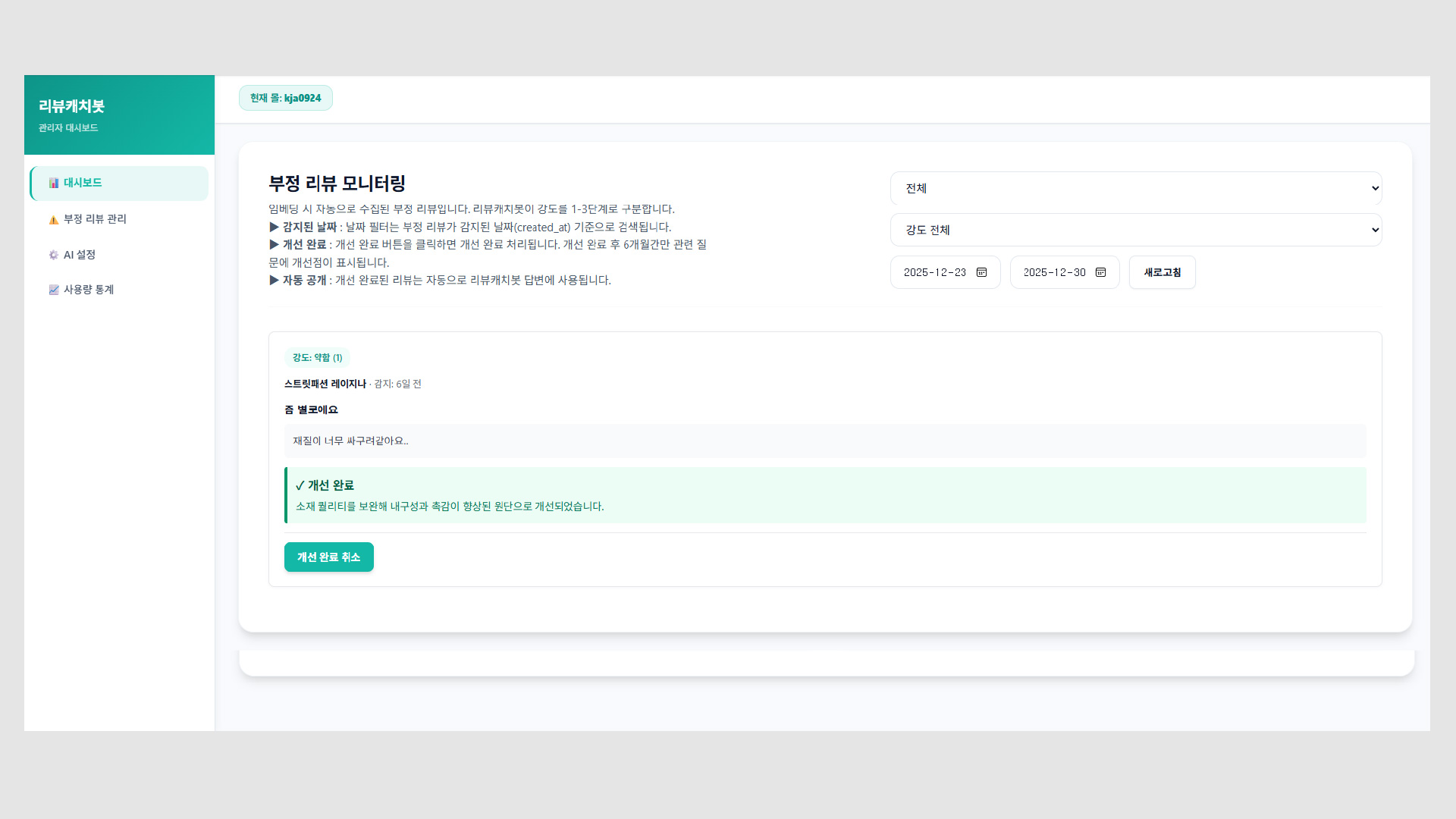Viewport: 1456px width, 819px height.
Task: Click the warning triangle icon in sidebar
Action: click(x=54, y=220)
